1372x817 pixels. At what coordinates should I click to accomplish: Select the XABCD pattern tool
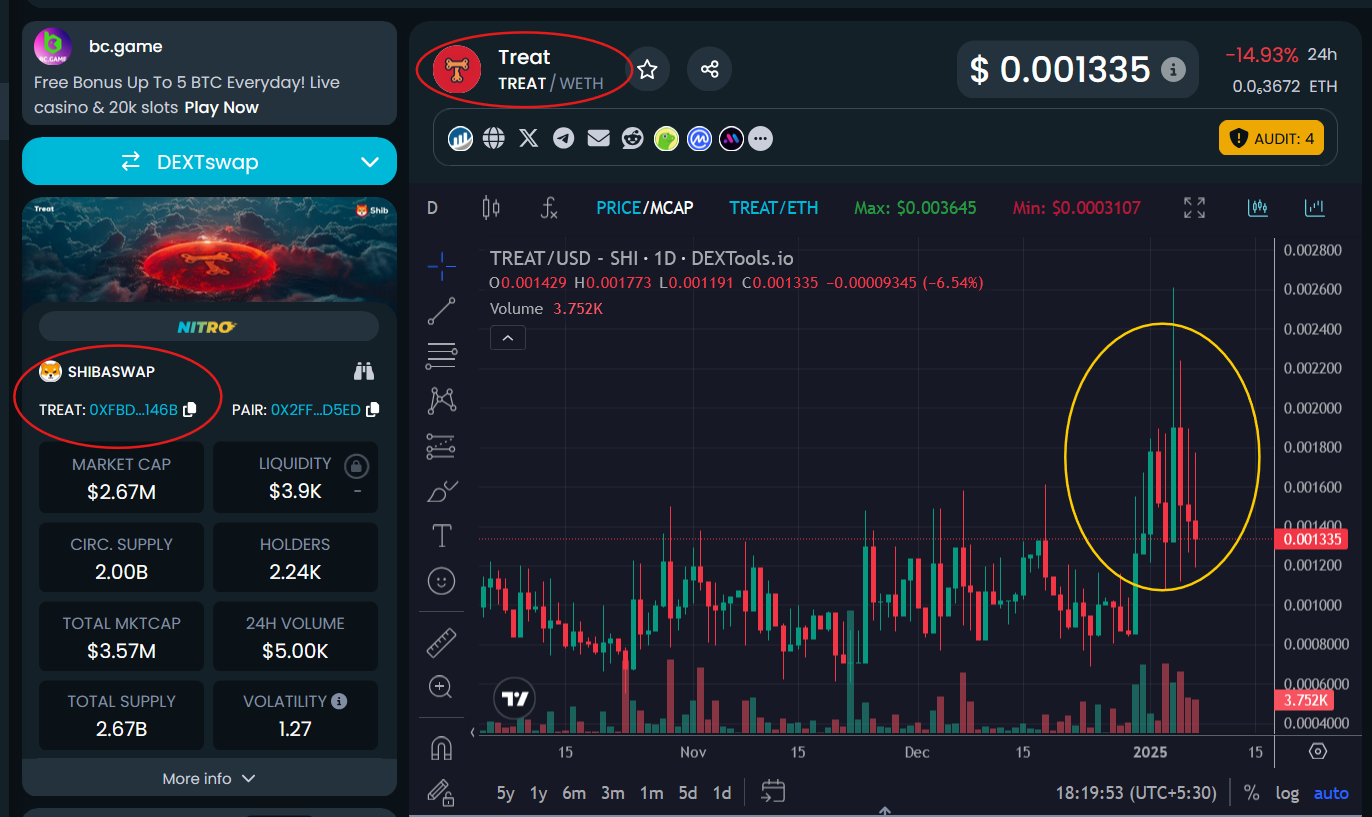point(441,401)
